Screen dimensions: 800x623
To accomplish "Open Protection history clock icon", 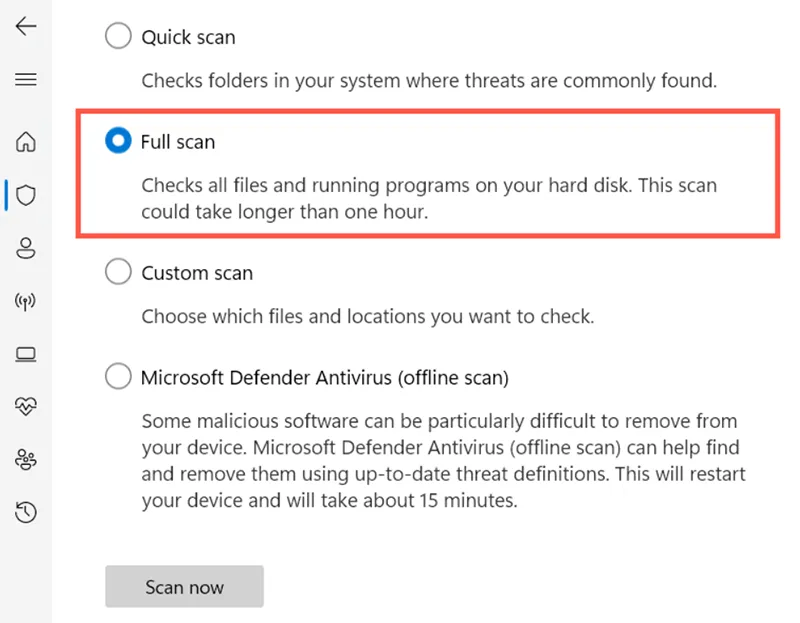I will [26, 513].
